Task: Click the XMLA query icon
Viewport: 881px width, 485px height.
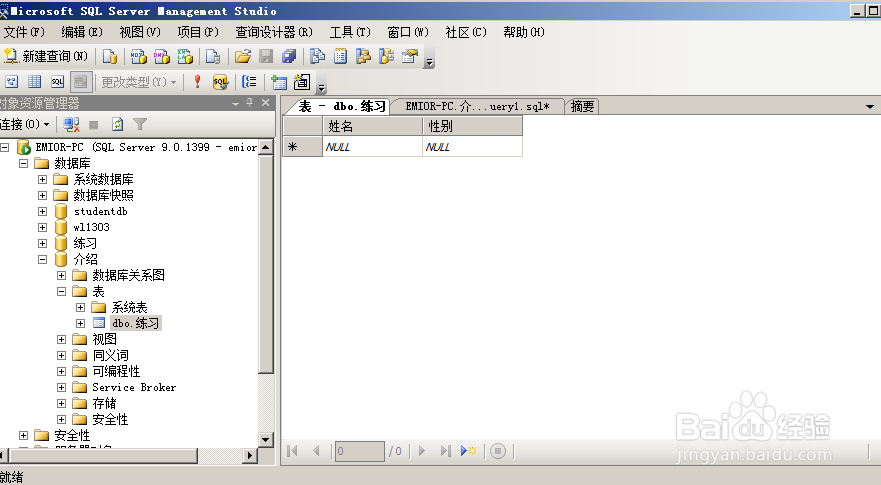Action: coord(185,56)
